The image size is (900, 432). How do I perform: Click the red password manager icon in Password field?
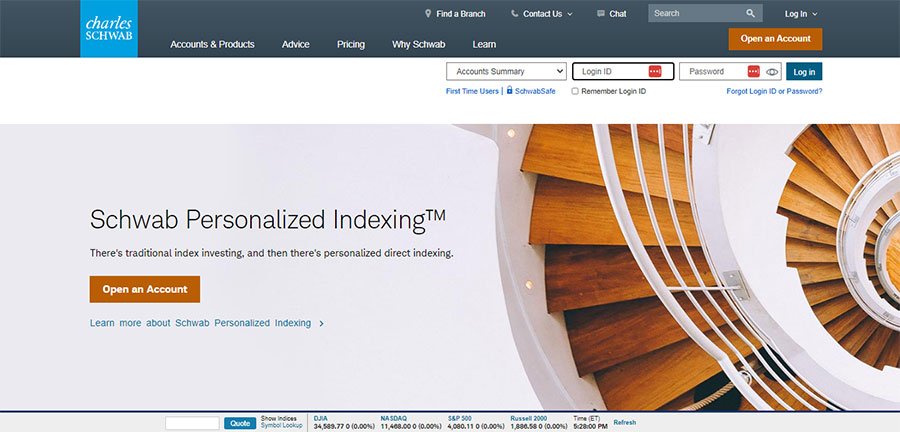pyautogui.click(x=754, y=71)
